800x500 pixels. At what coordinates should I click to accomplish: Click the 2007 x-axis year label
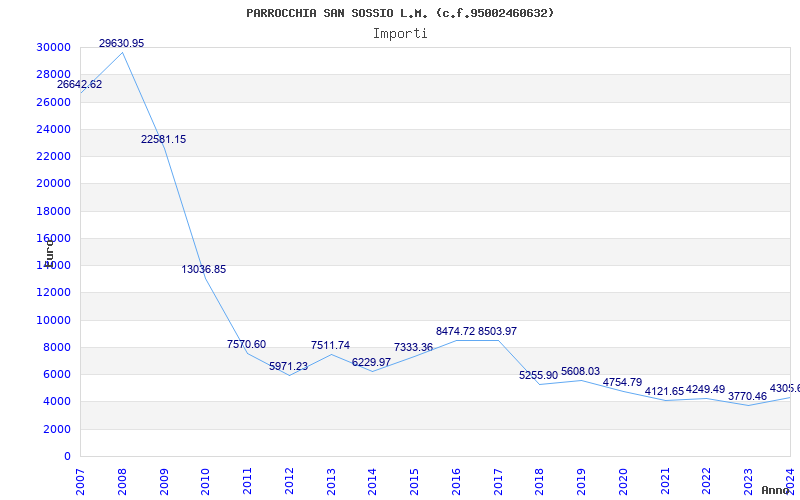(80, 481)
